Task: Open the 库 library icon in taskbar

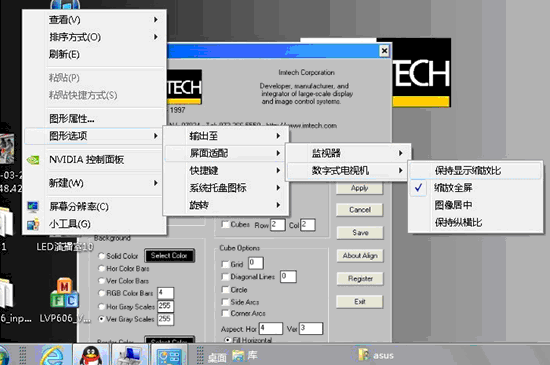Action: (237, 356)
